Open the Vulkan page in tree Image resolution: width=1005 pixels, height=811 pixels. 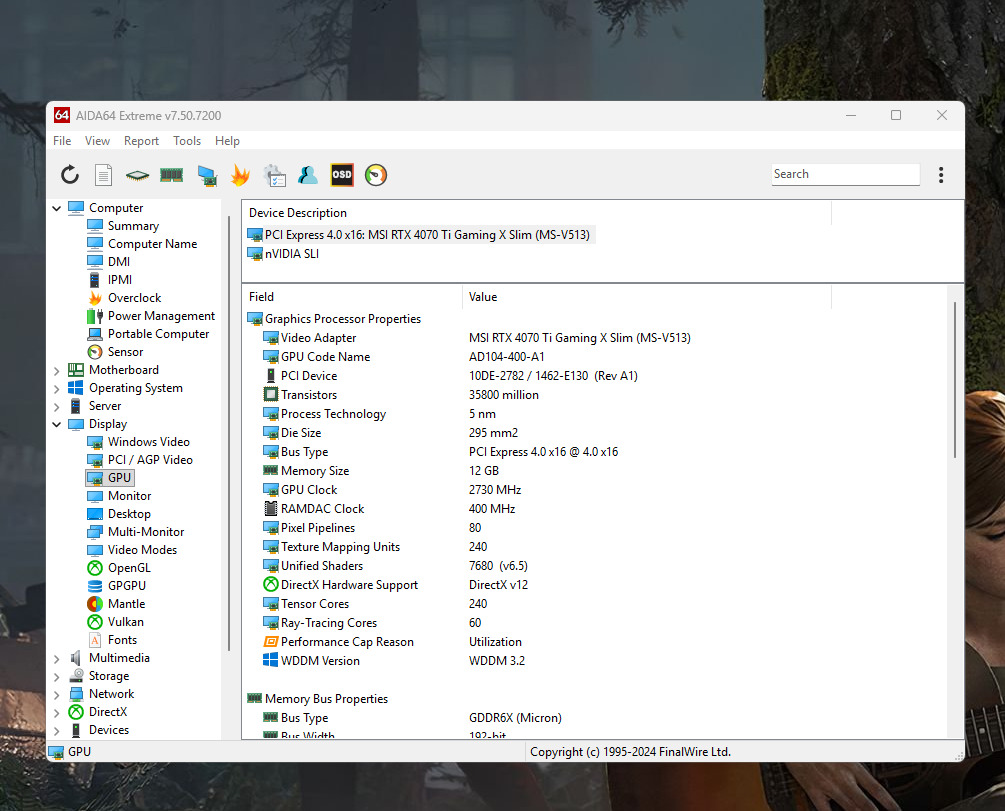tap(115, 621)
